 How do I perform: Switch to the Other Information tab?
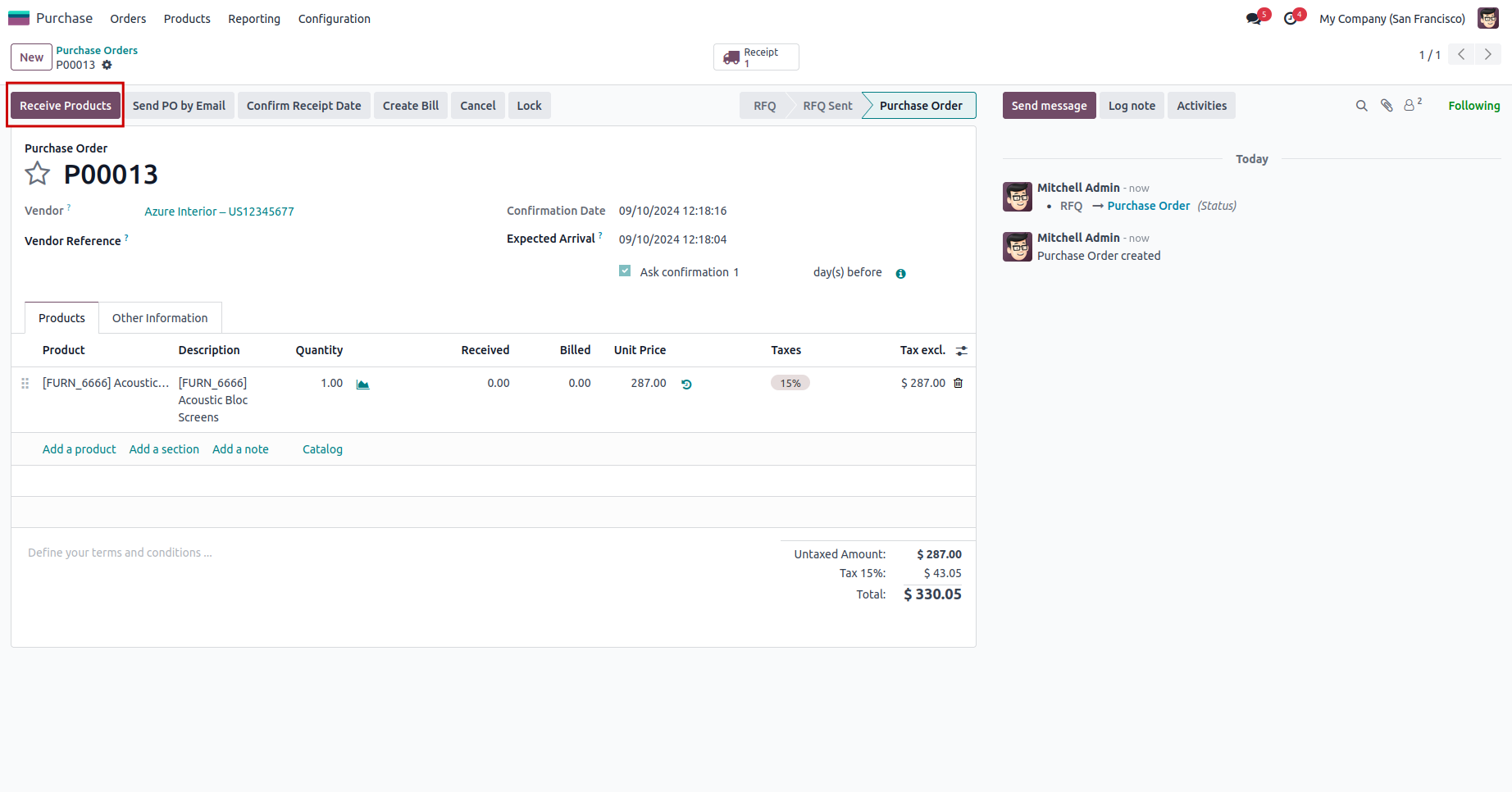[160, 318]
